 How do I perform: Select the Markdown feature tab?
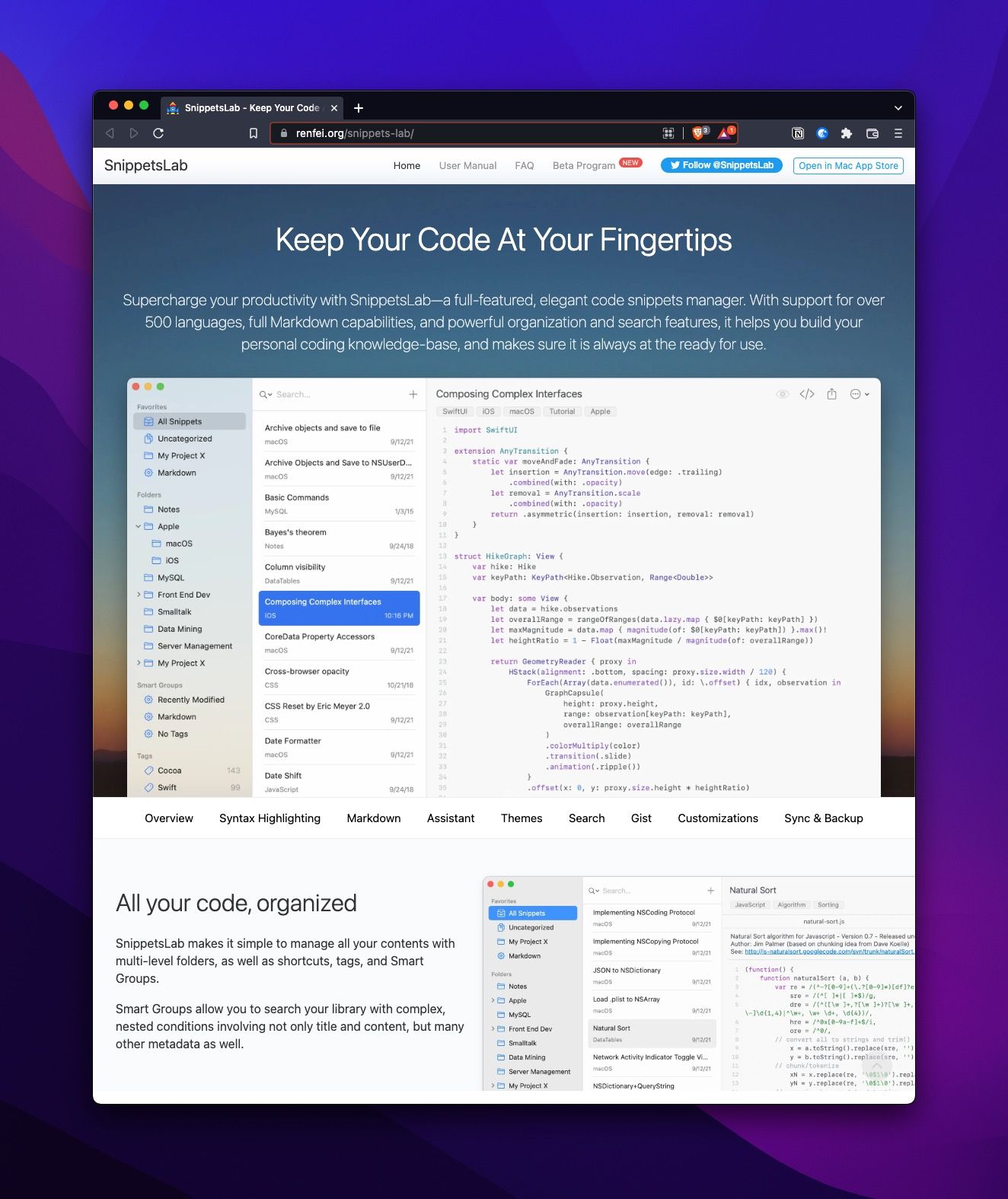374,818
